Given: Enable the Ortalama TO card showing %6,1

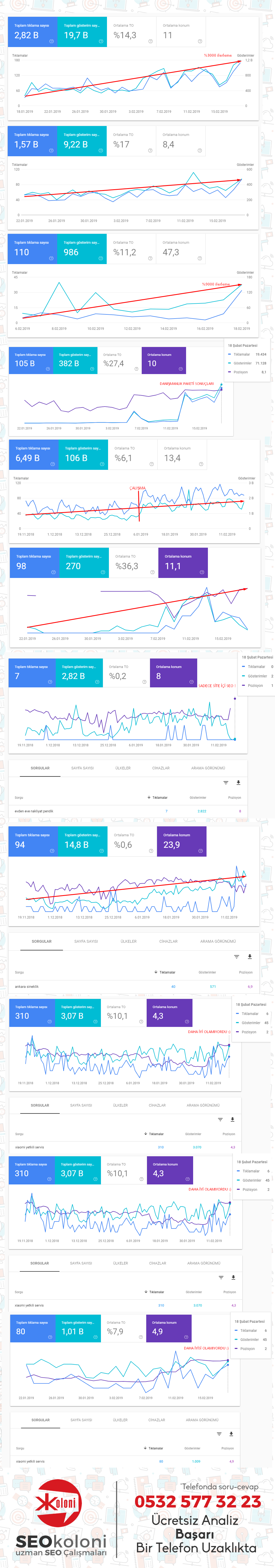Looking at the screenshot, I should tap(133, 455).
